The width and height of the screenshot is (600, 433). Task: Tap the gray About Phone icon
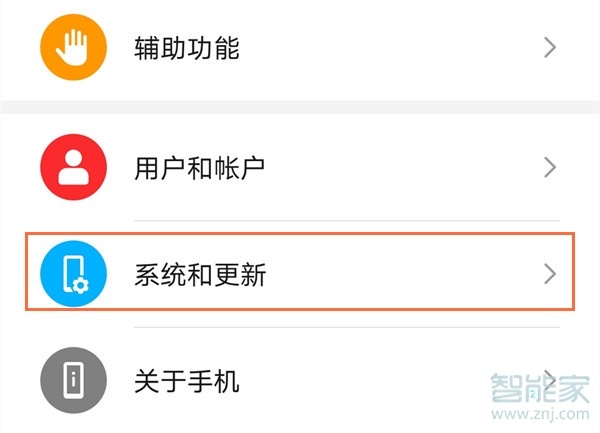(73, 380)
